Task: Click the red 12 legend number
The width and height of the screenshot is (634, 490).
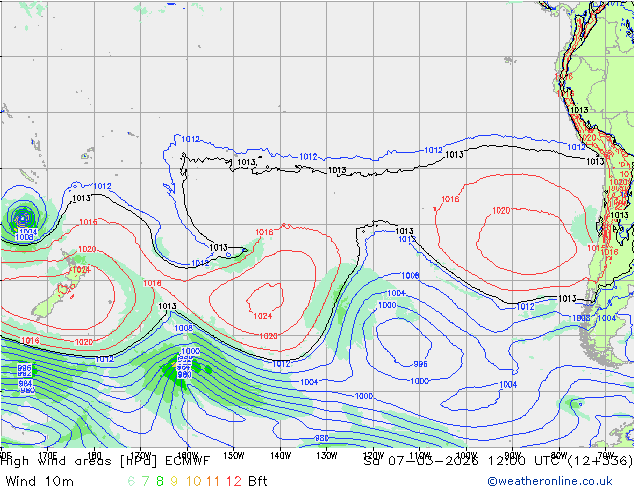Action: (x=234, y=481)
